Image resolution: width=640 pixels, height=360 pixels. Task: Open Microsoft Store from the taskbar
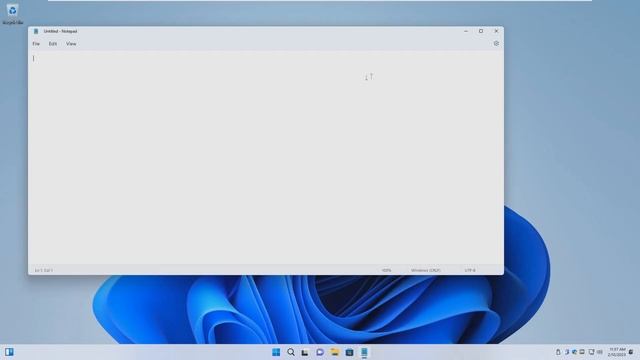click(x=349, y=352)
